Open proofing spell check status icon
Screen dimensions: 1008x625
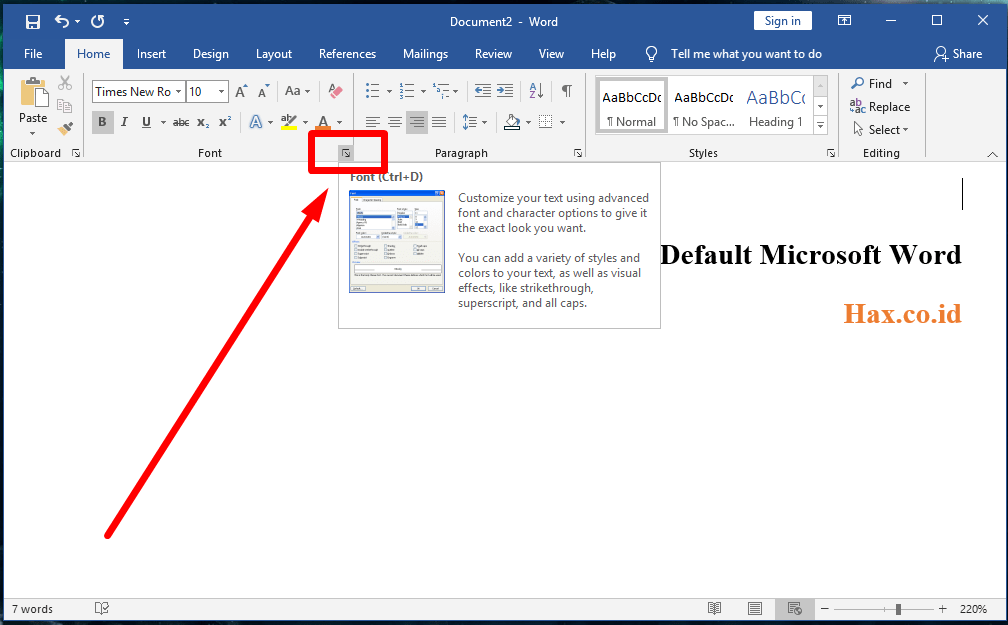102,608
